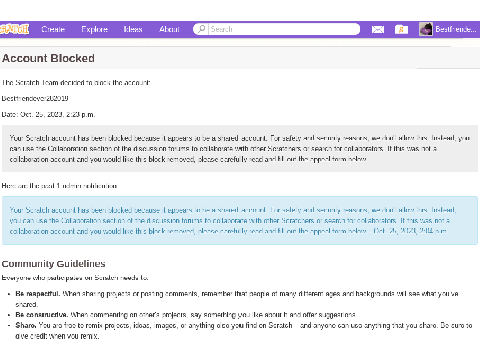480x360 pixels.
Task: Open the About menu item
Action: coord(169,29)
